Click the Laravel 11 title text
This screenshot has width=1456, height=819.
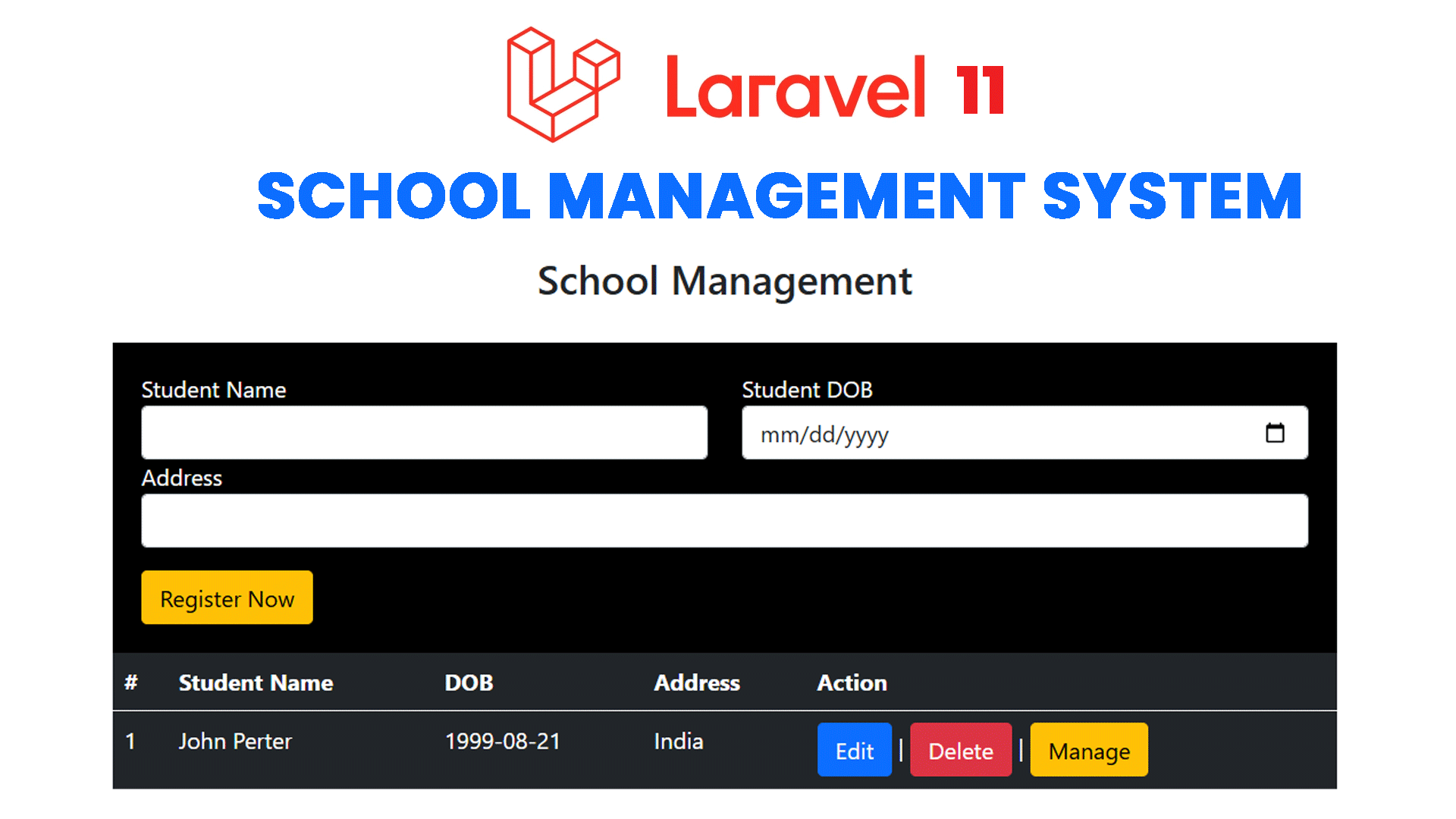(834, 89)
